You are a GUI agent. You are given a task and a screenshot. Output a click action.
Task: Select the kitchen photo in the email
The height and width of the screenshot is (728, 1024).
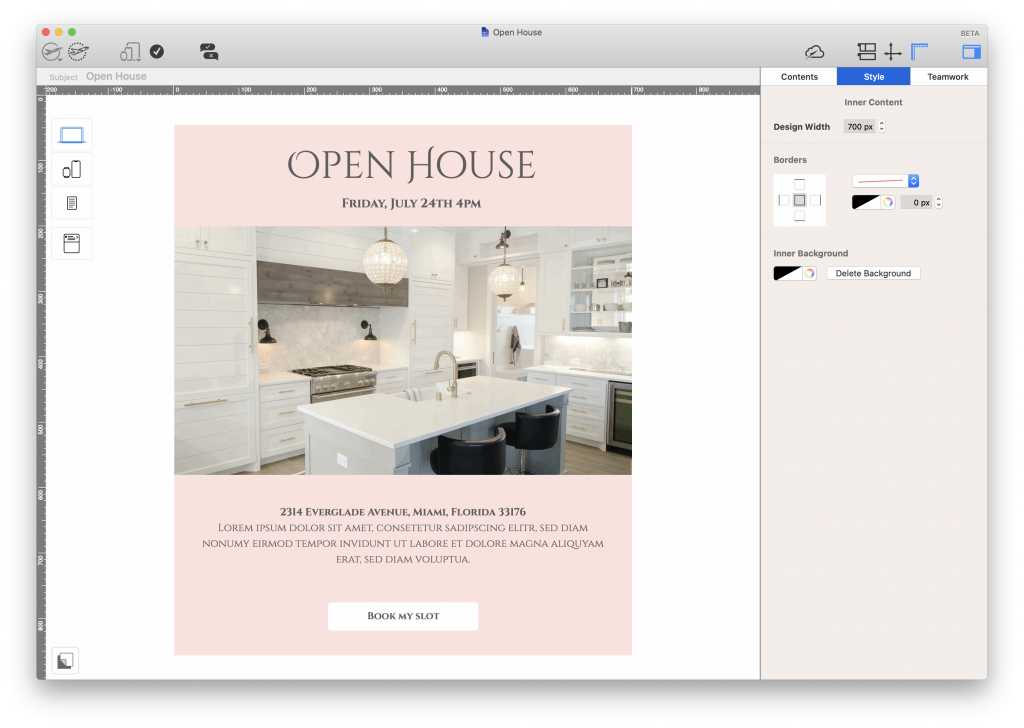tap(403, 351)
